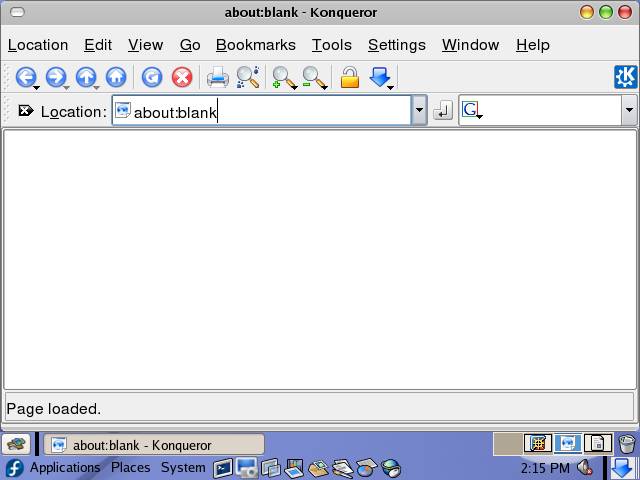This screenshot has height=480, width=640.
Task: Click the padlock Security icon
Action: tap(349, 78)
